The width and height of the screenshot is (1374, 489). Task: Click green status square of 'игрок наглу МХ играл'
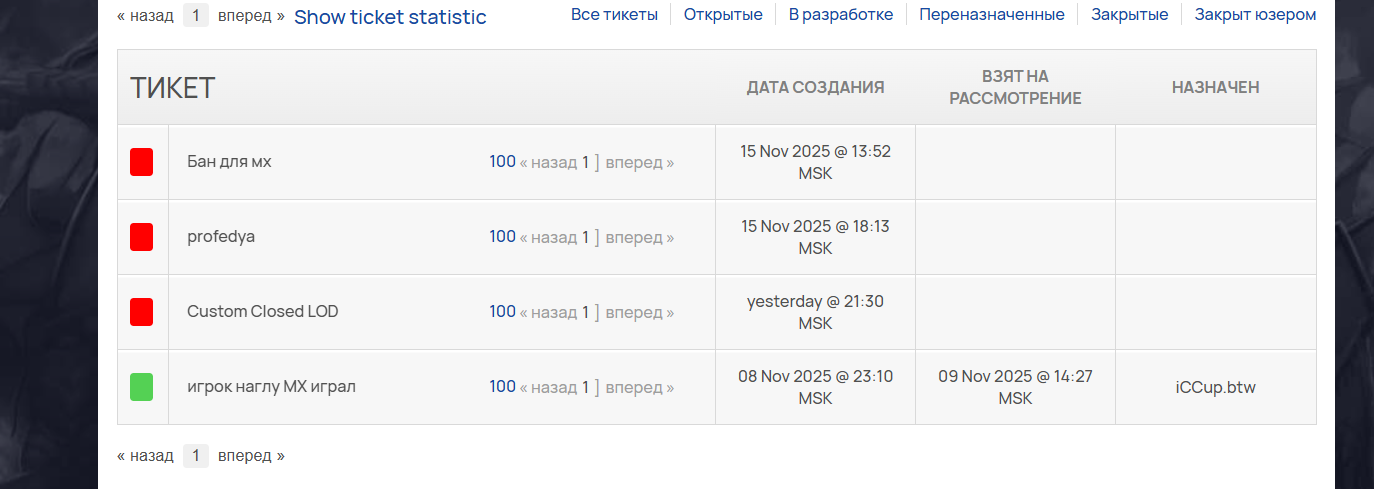(x=141, y=387)
